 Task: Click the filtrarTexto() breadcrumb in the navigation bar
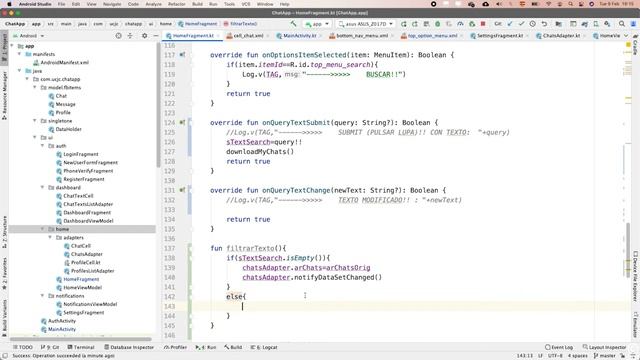click(x=240, y=24)
